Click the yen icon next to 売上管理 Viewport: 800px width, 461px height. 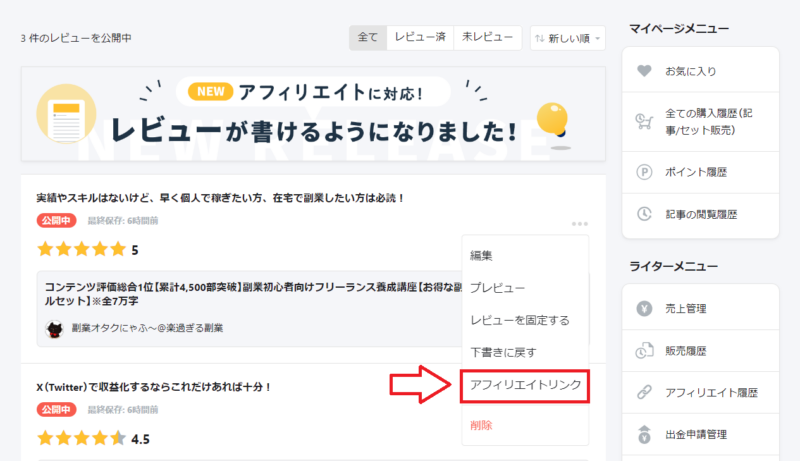pos(644,309)
